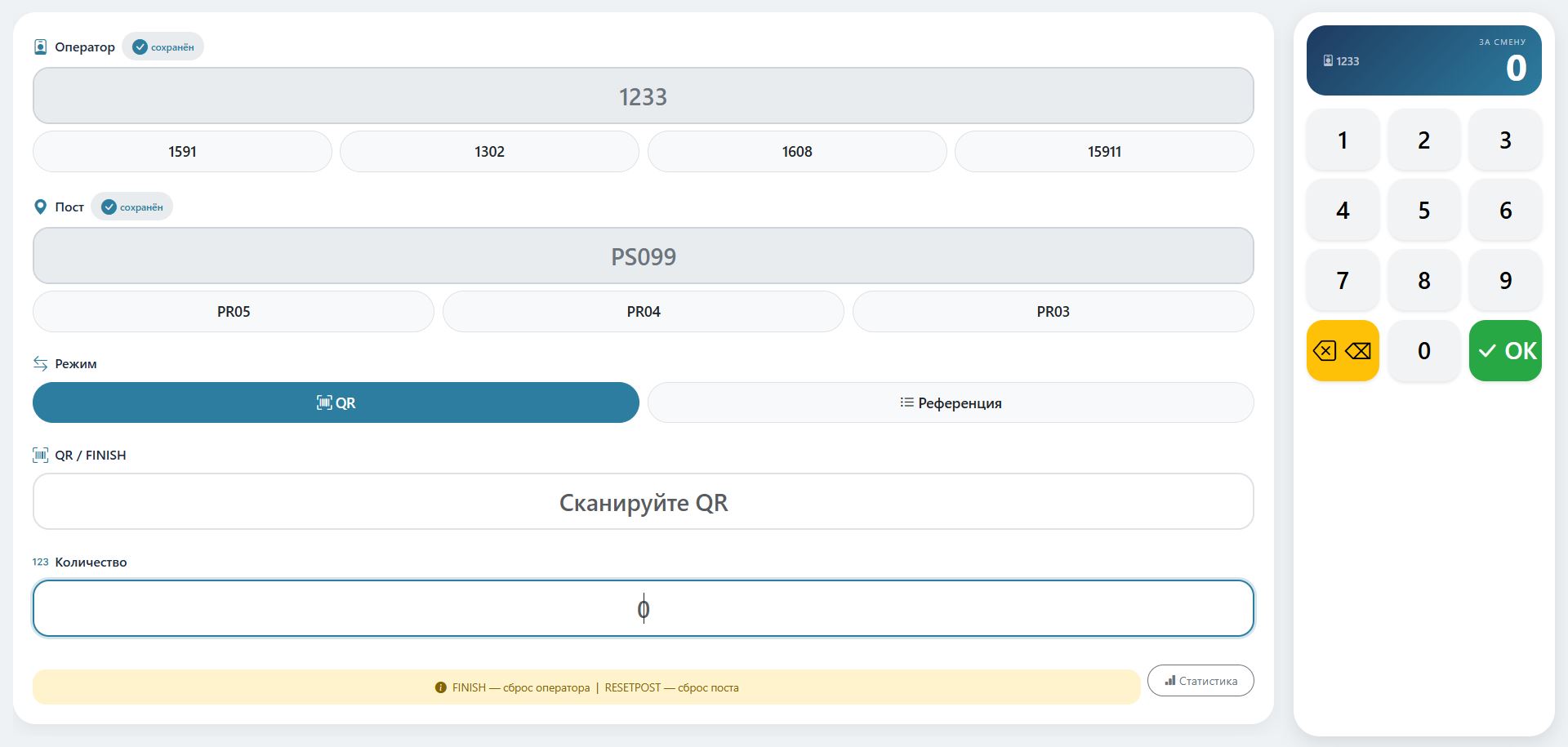The height and width of the screenshot is (747, 1568).
Task: Click the yellow backspace key on keypad
Action: [x=1343, y=350]
